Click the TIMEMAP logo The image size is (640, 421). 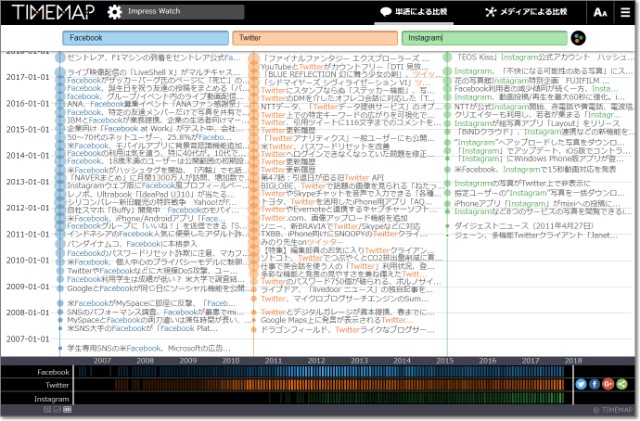click(50, 12)
